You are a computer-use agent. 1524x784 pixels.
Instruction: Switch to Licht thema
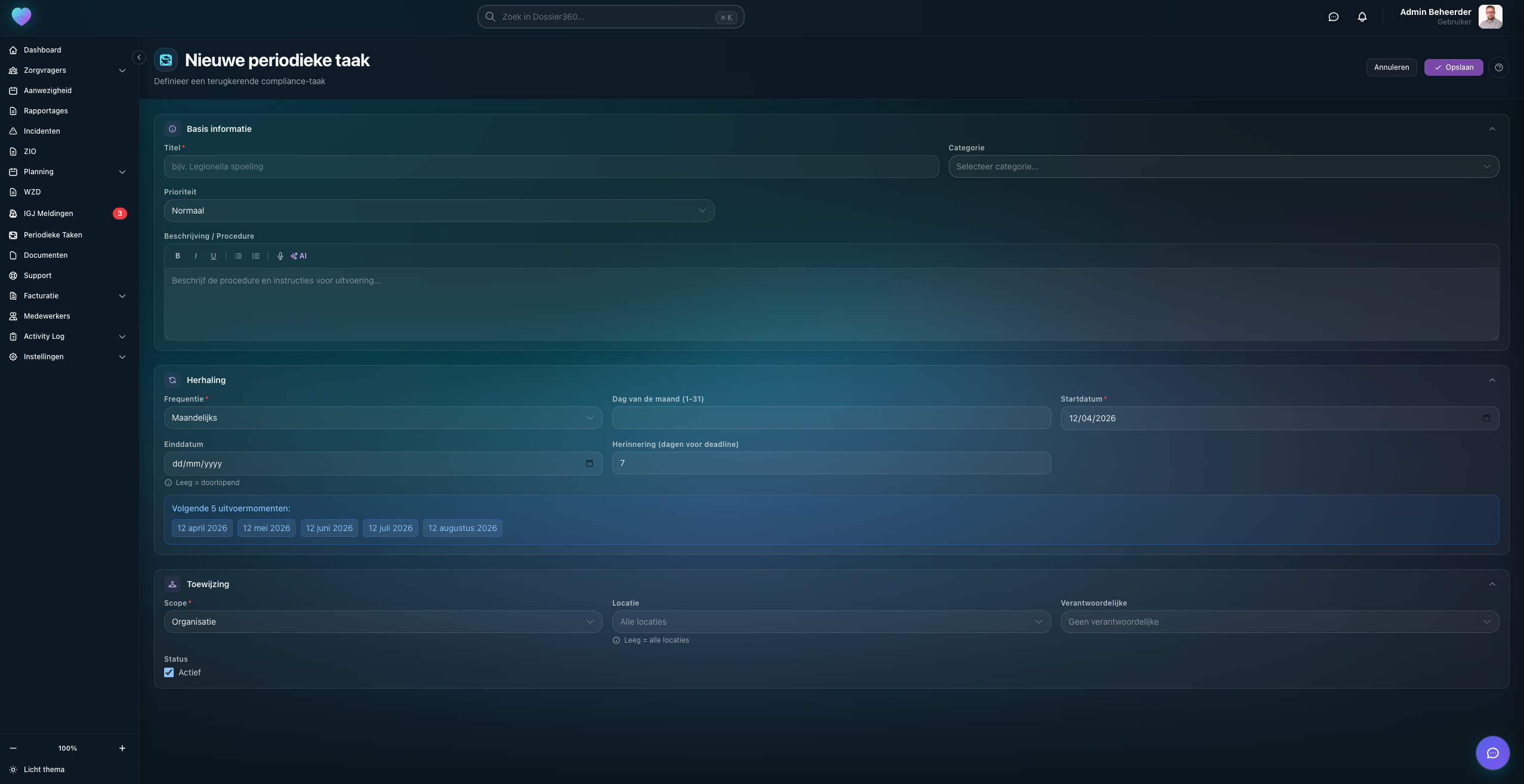pos(44,769)
